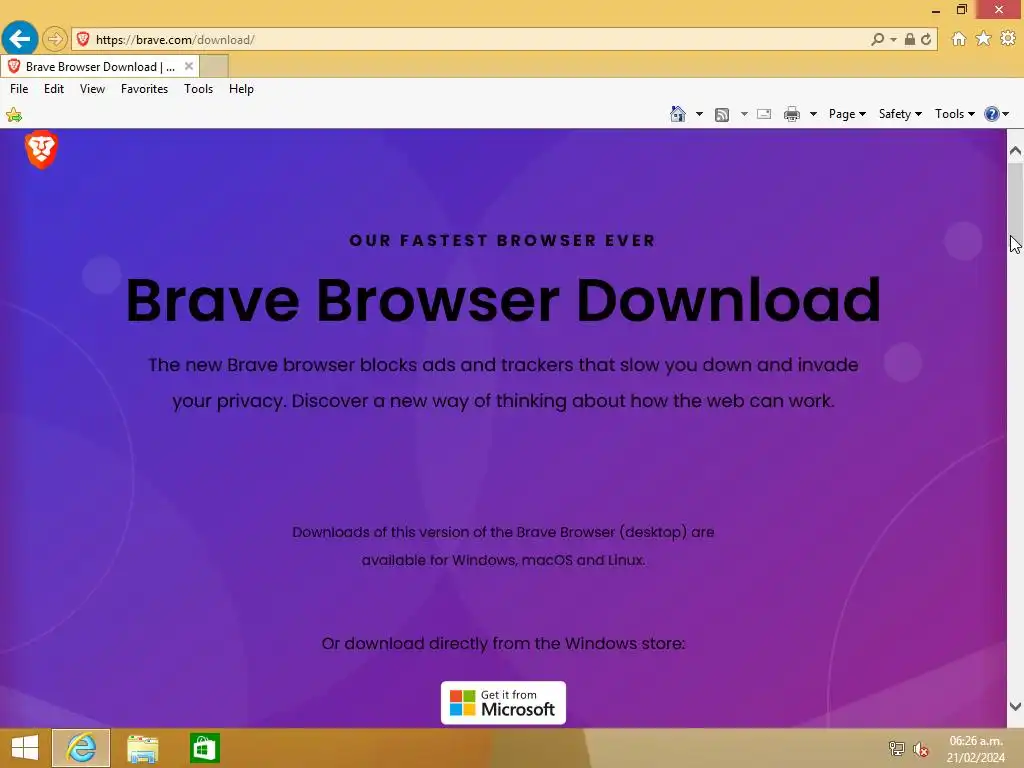Open the File menu
The image size is (1024, 768).
pos(19,89)
